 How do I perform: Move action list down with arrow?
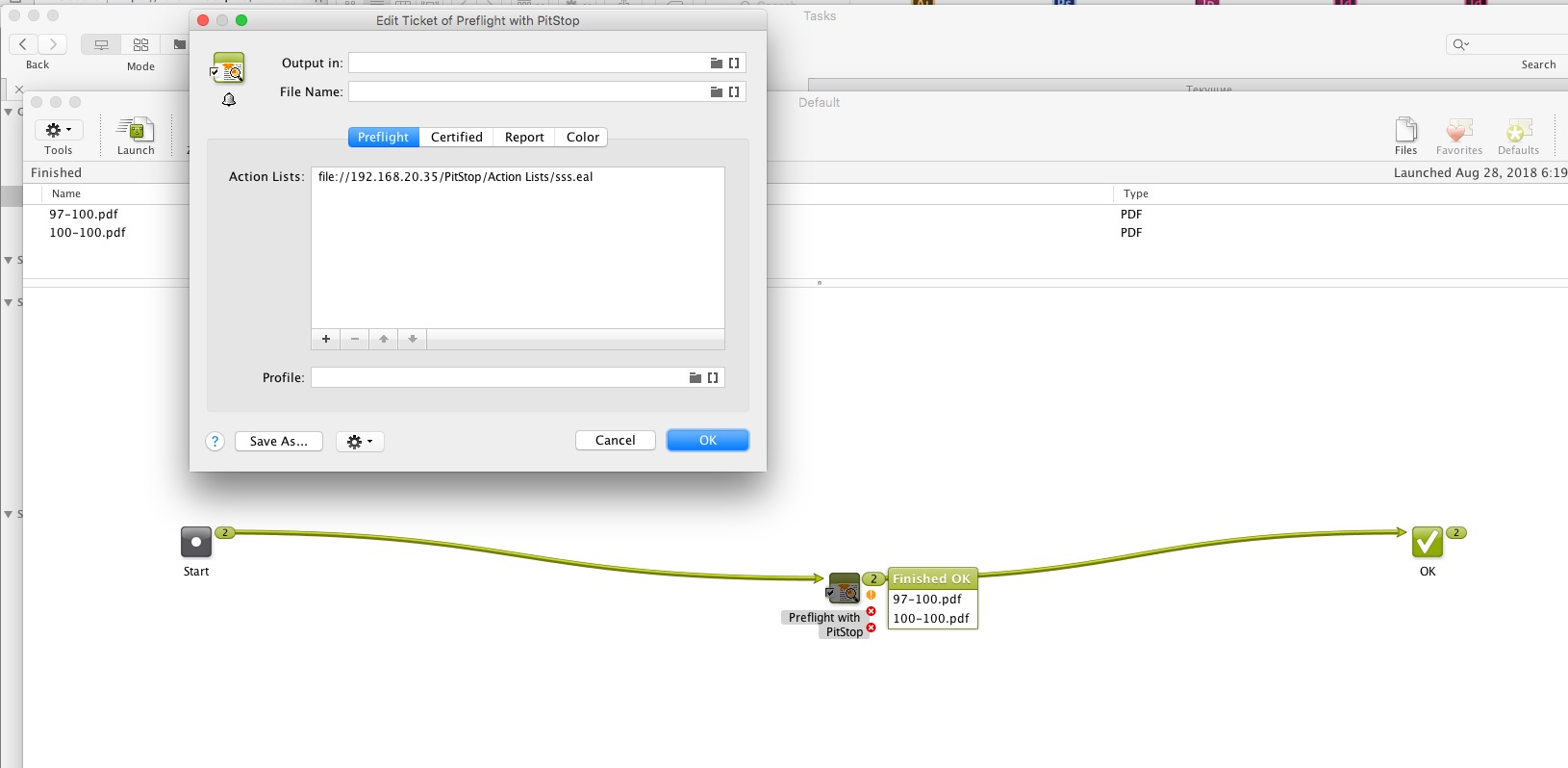[x=413, y=339]
